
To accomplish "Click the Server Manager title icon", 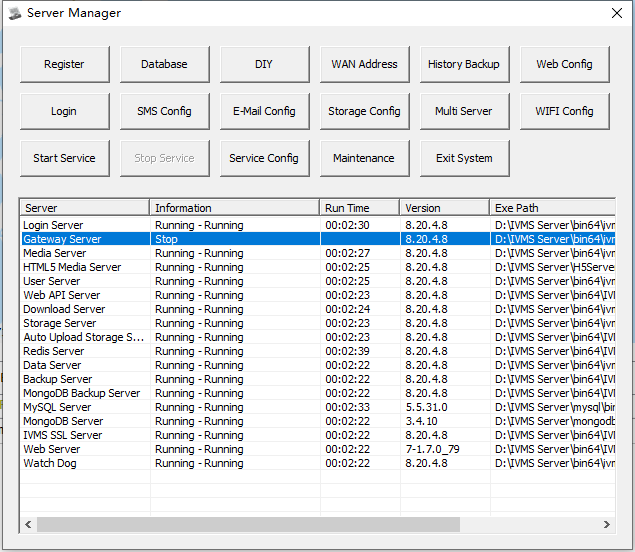I will point(15,13).
